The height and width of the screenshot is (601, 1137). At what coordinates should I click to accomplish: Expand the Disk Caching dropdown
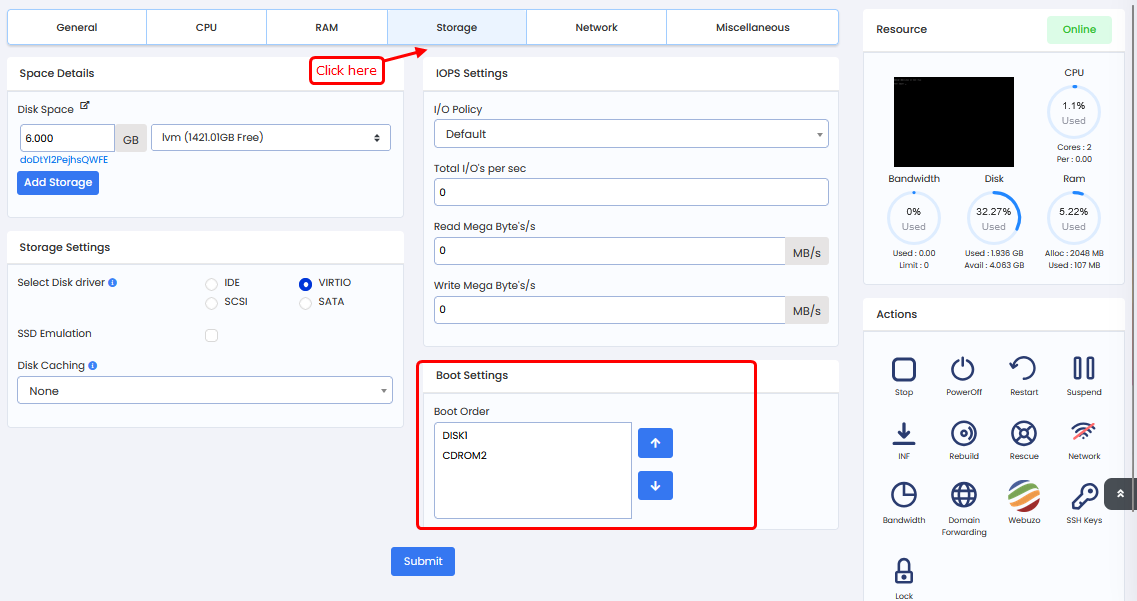[x=205, y=391]
